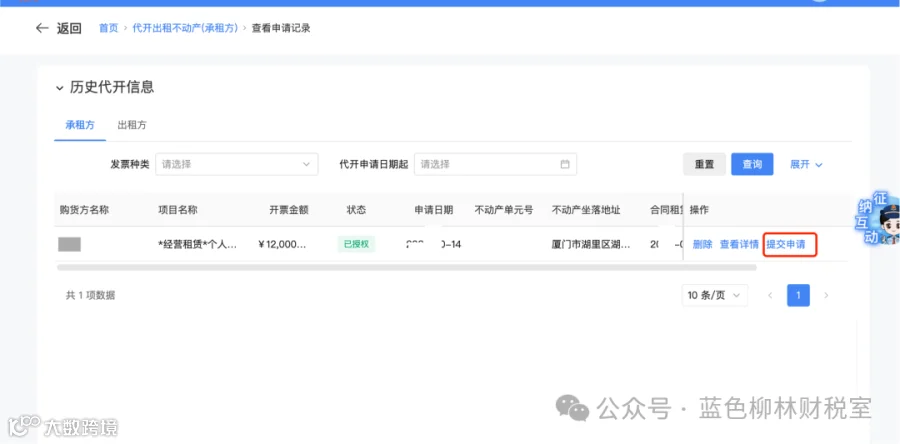The image size is (900, 444).
Task: Open the 发票种类 dropdown
Action: 236,164
